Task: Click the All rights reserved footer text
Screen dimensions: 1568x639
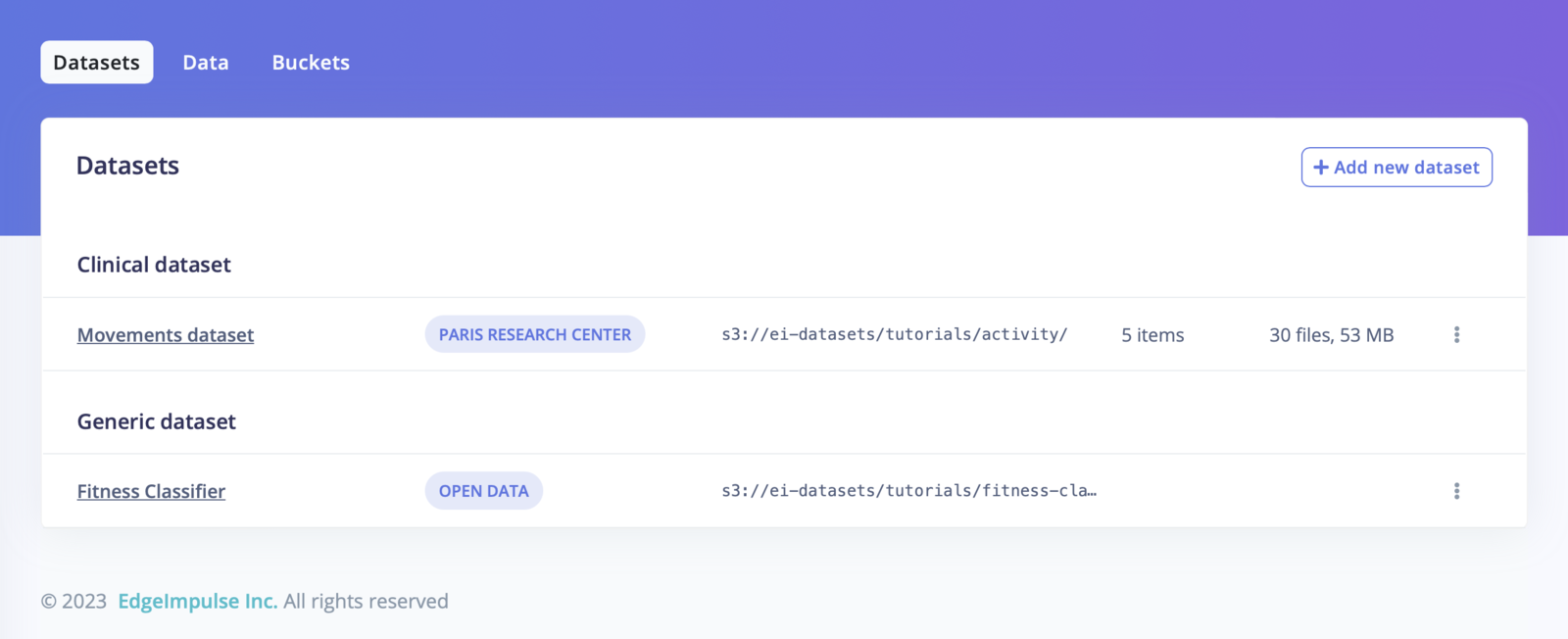Action: pos(366,601)
